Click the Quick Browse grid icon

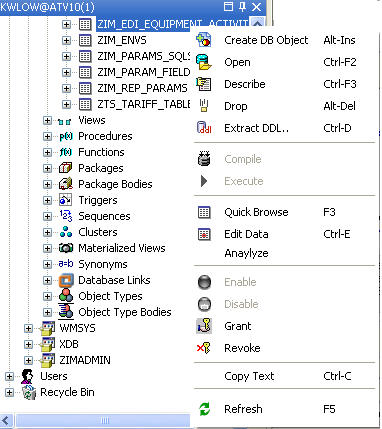point(204,212)
